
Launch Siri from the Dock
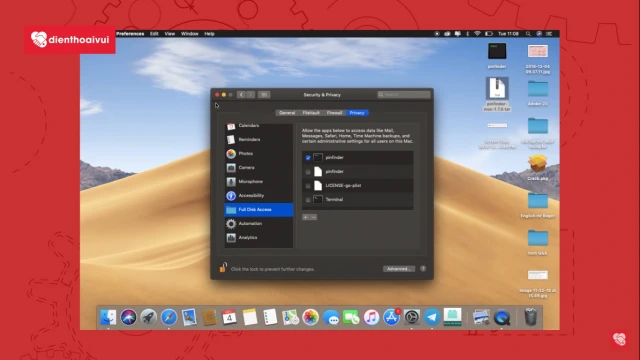pyautogui.click(x=128, y=317)
